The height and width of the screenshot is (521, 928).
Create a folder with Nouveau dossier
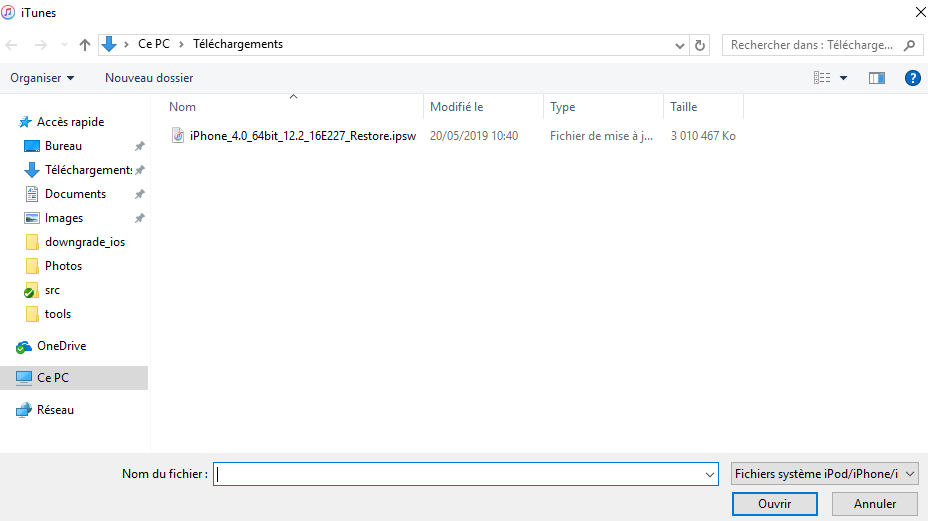[x=149, y=78]
